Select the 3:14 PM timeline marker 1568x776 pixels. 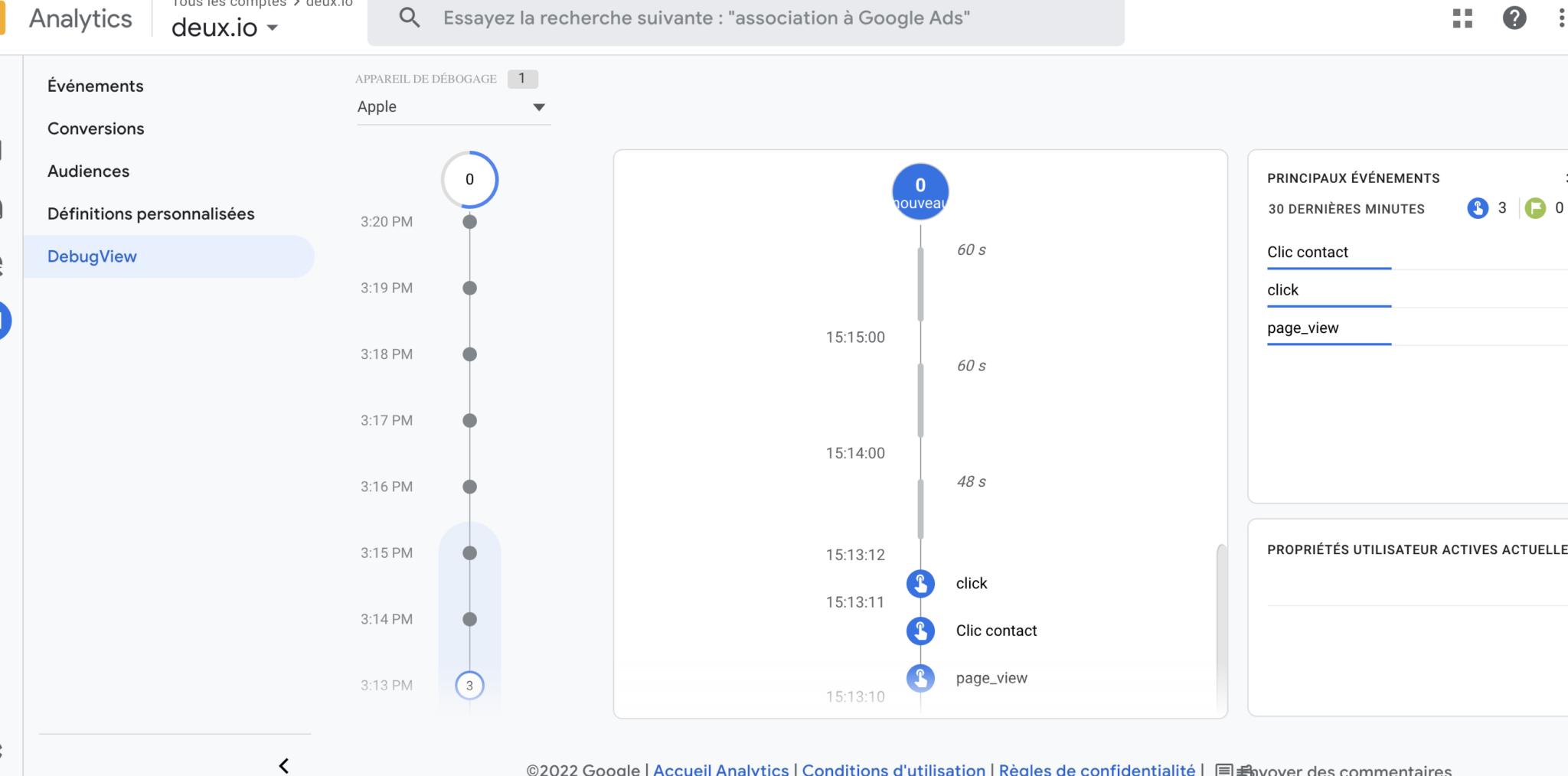[470, 619]
